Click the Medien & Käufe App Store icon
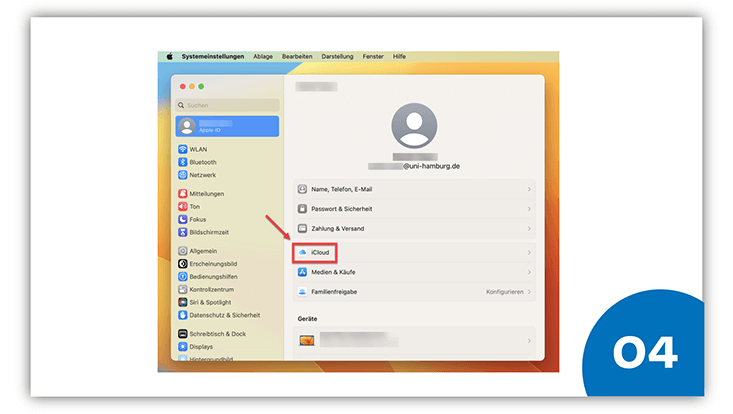733x414 pixels. tap(302, 272)
